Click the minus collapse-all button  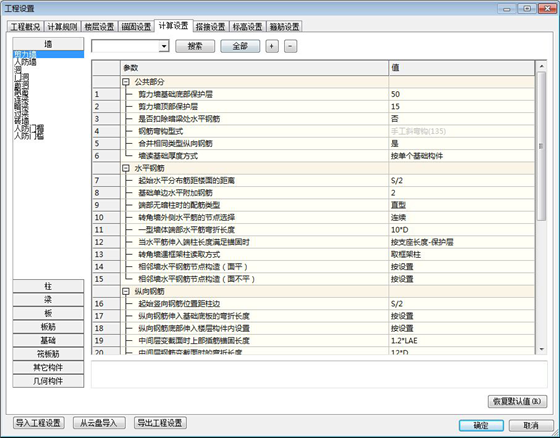[x=290, y=46]
